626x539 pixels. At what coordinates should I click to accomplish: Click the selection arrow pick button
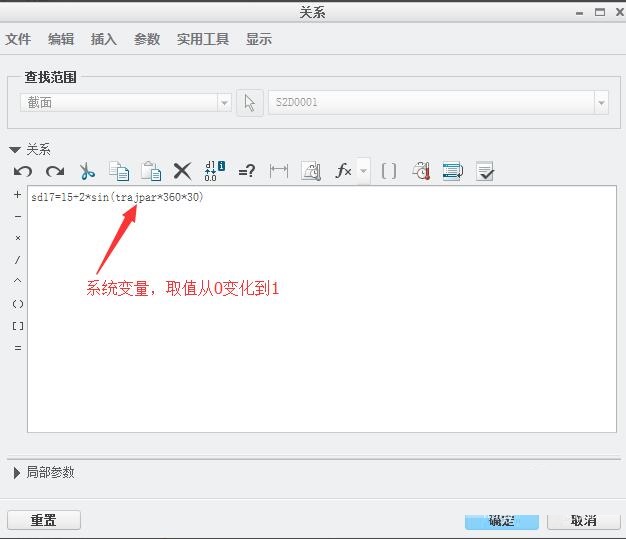(250, 103)
